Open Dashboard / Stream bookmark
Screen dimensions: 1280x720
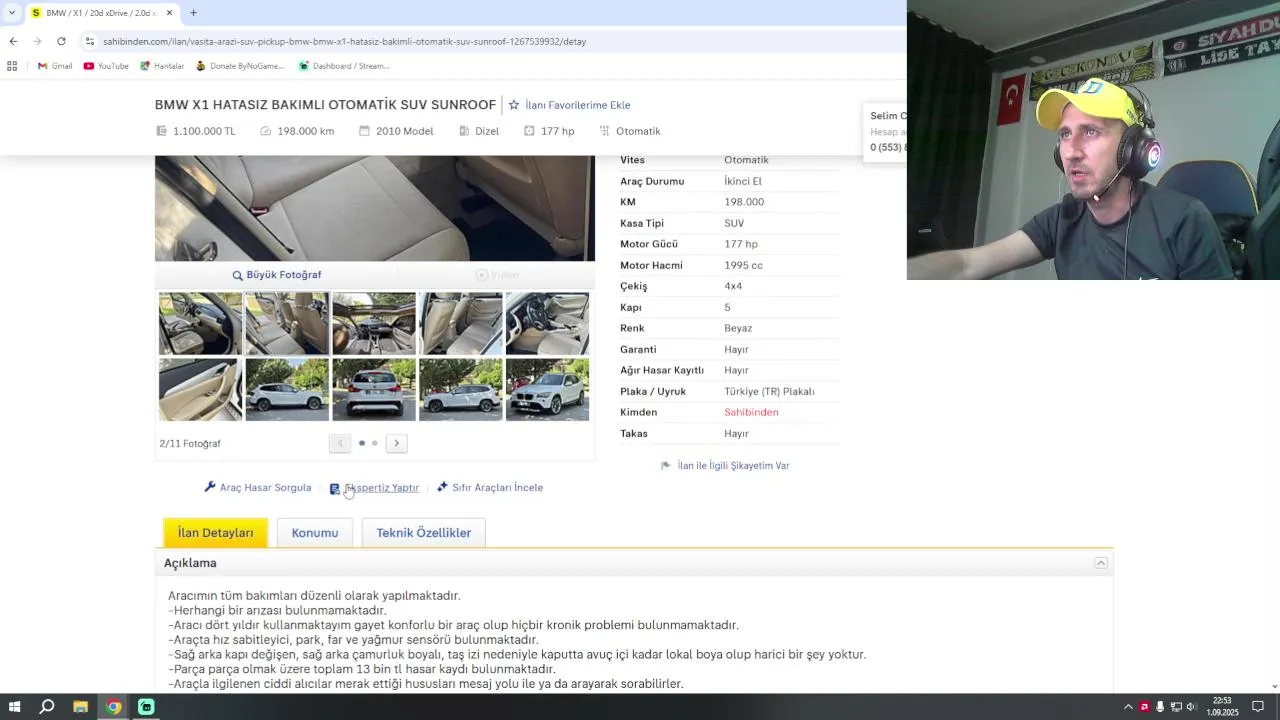click(344, 66)
